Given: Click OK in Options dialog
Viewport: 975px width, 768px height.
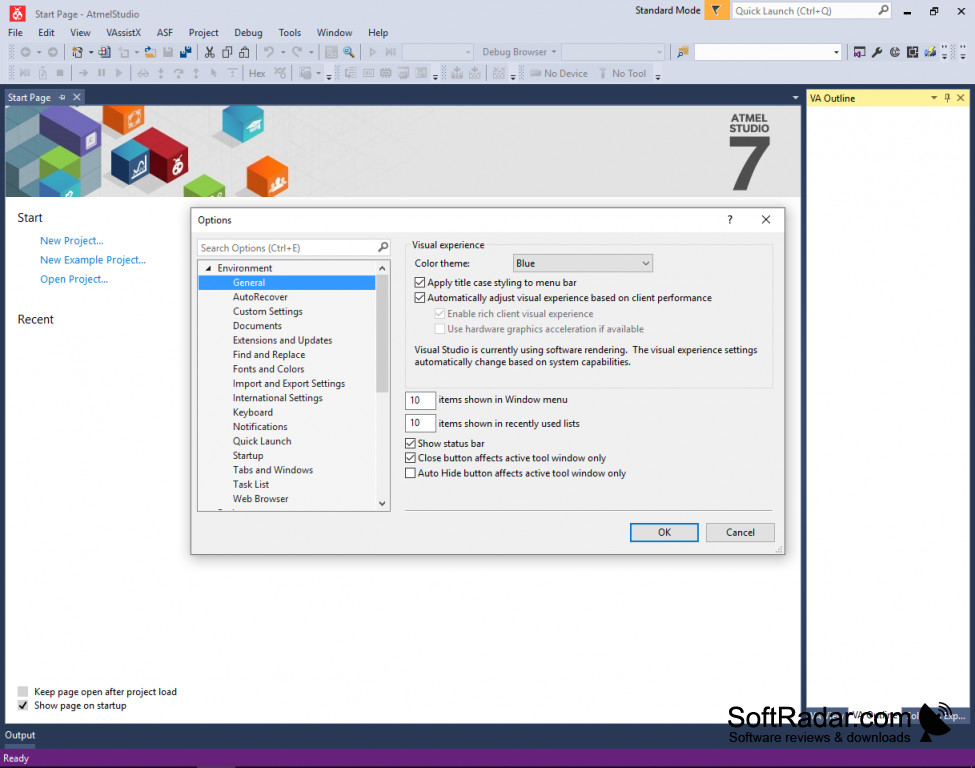Looking at the screenshot, I should (664, 532).
